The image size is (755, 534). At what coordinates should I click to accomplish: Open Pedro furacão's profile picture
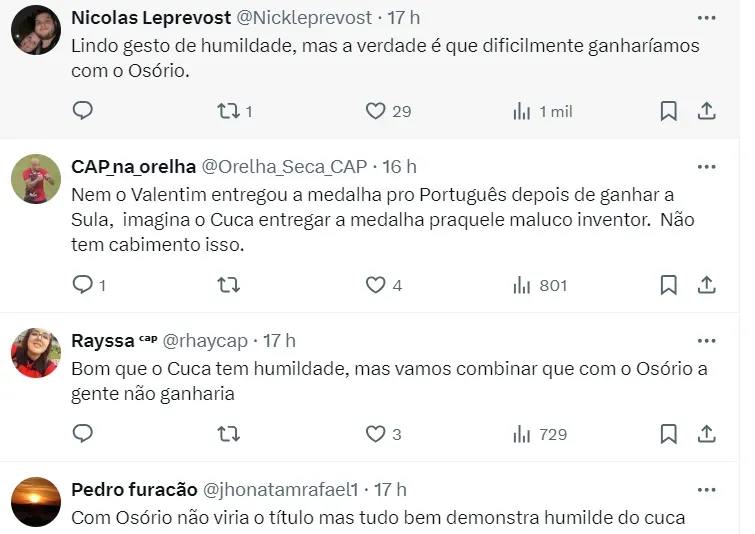tap(36, 501)
